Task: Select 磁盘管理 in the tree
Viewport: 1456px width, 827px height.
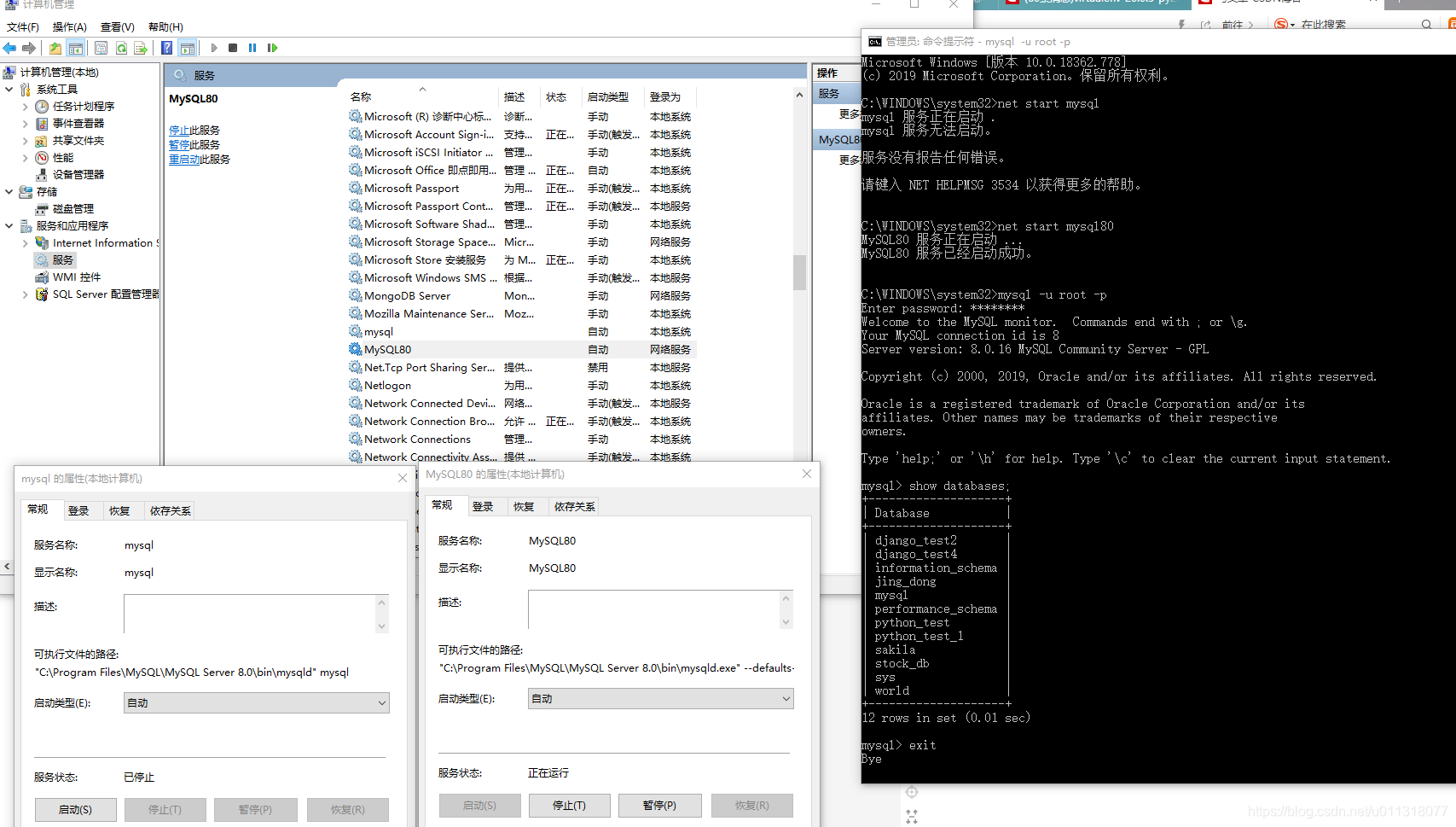Action: pyautogui.click(x=73, y=208)
